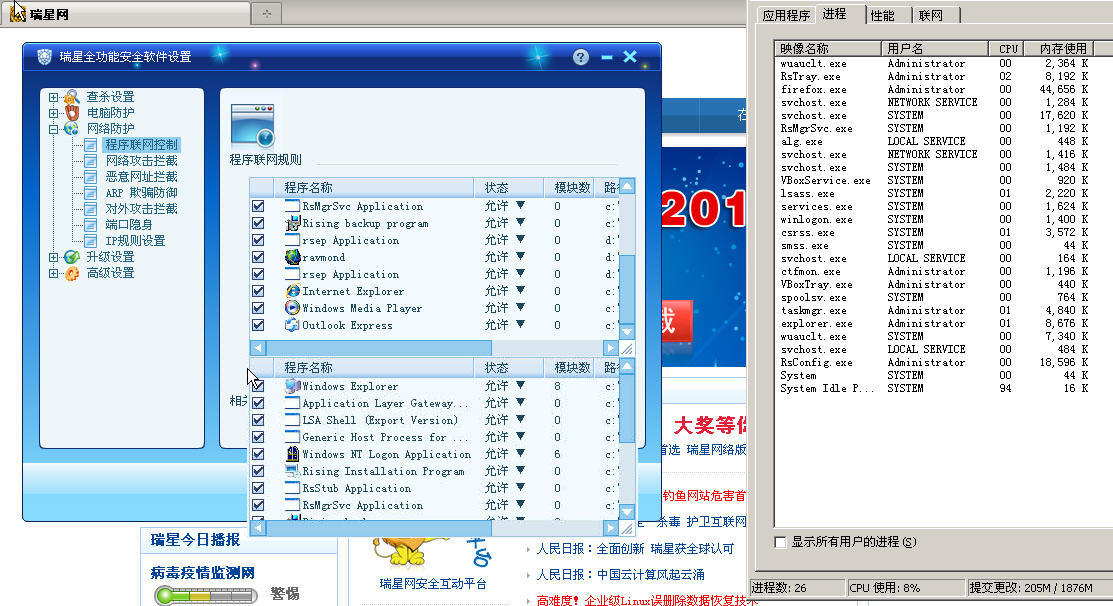Toggle the LSA Shell checkbox
Image resolution: width=1113 pixels, height=606 pixels.
pos(258,420)
